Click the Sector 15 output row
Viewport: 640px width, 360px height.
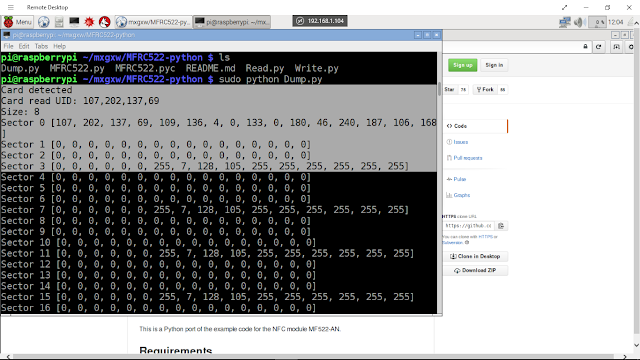click(207, 297)
